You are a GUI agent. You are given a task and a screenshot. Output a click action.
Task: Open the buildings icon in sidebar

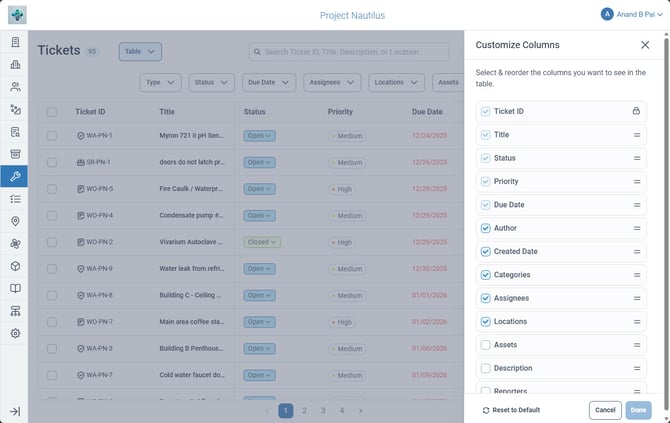click(x=15, y=65)
